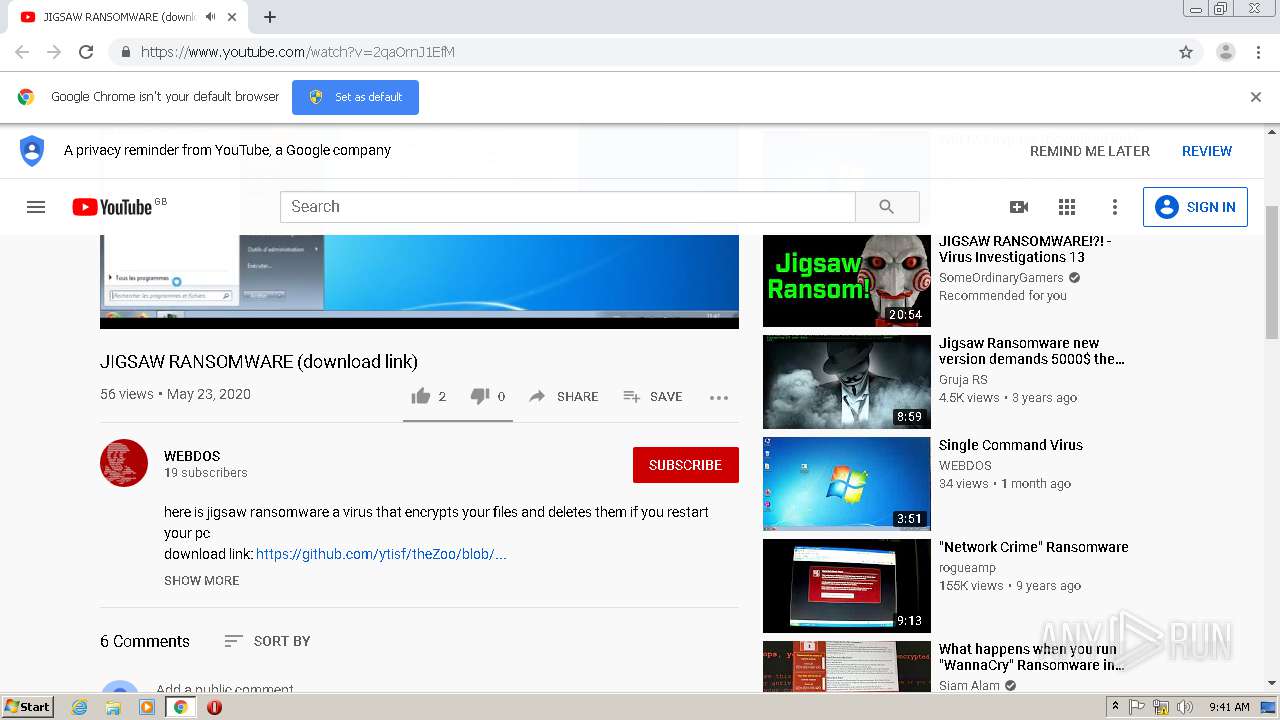Open 'JIGSAW RANSOMWARE!?! - Virus Investigations 13' title
The width and height of the screenshot is (1280, 720).
coord(1025,249)
